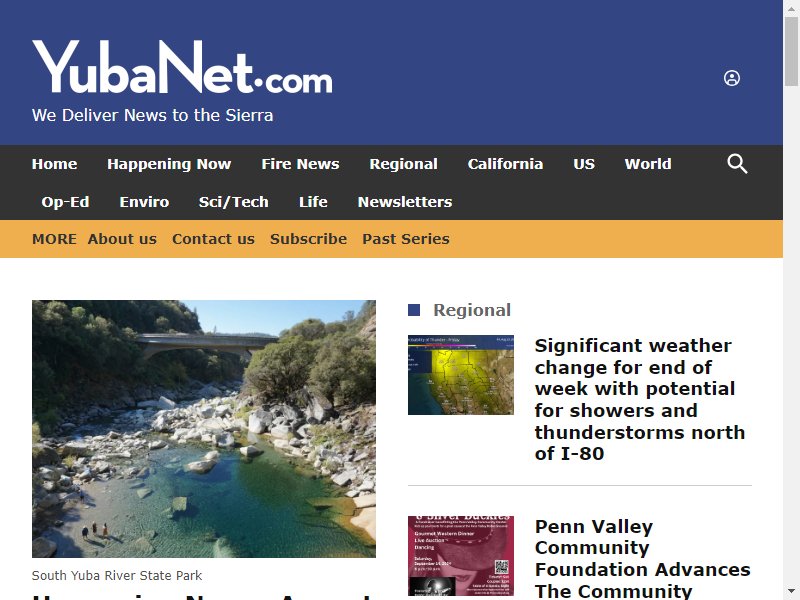Open the search magnifier icon
The width and height of the screenshot is (800, 600).
click(x=737, y=164)
